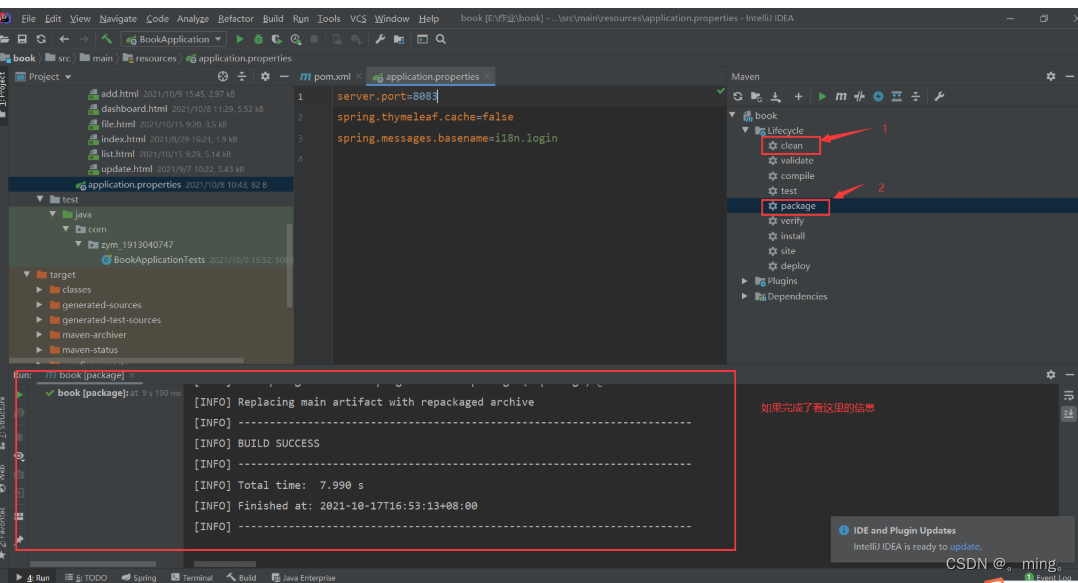
Task: Toggle soft-wrap icon in Run console
Action: tap(1068, 395)
